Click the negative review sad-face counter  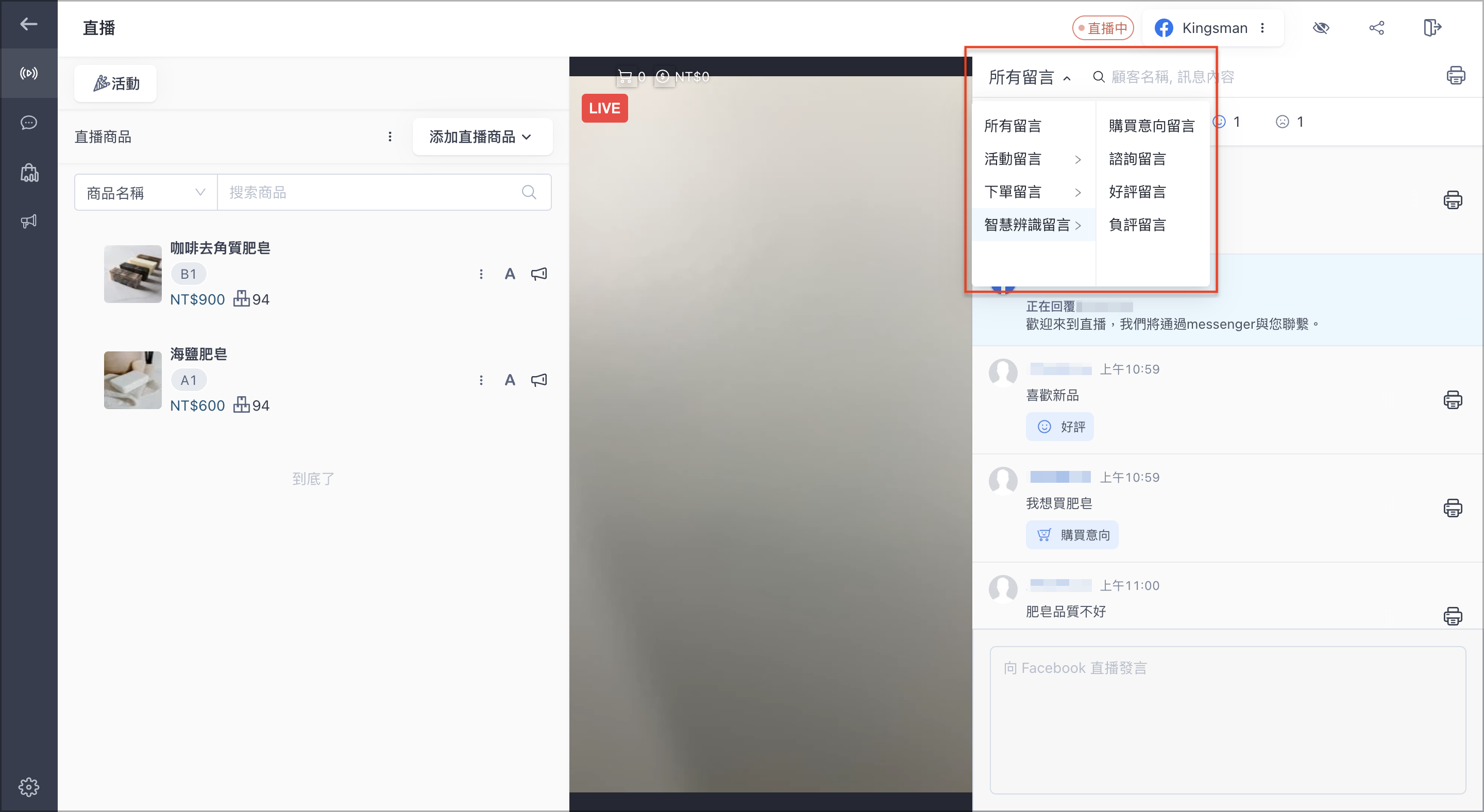pyautogui.click(x=1289, y=122)
